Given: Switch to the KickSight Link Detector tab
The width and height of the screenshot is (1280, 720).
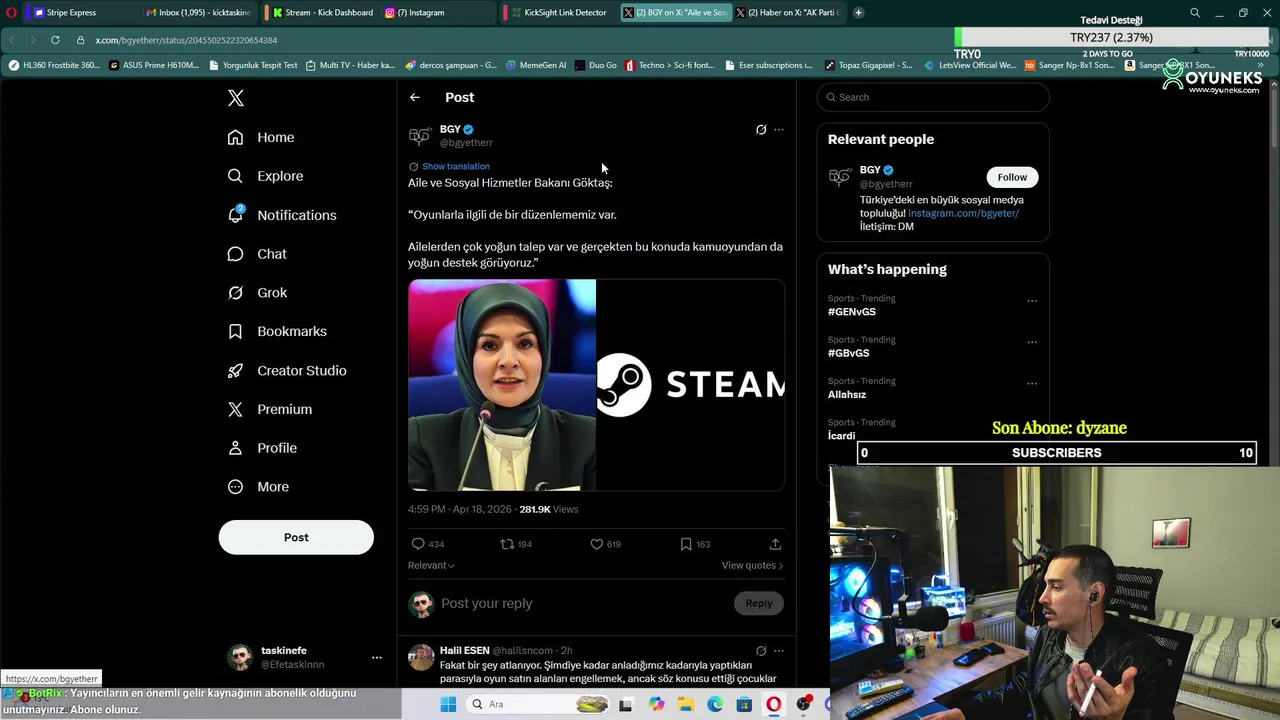Looking at the screenshot, I should 560,12.
